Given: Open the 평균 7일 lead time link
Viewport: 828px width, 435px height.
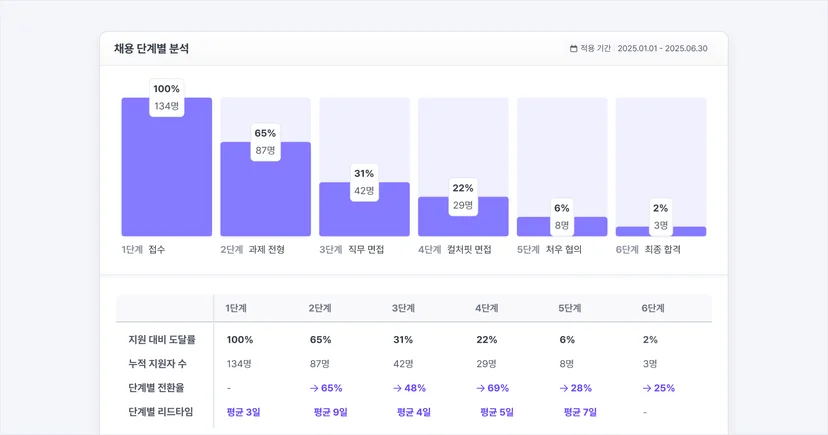Looking at the screenshot, I should 580,412.
